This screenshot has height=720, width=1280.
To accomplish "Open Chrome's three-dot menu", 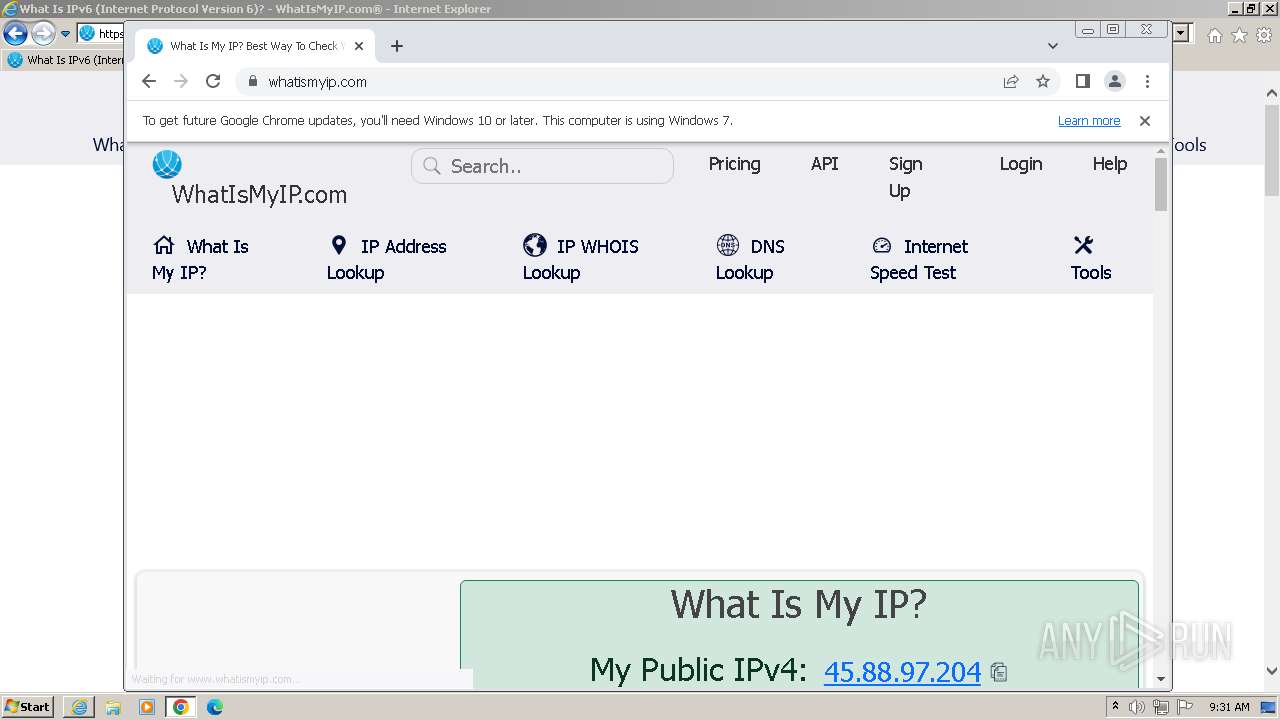I will click(x=1147, y=82).
